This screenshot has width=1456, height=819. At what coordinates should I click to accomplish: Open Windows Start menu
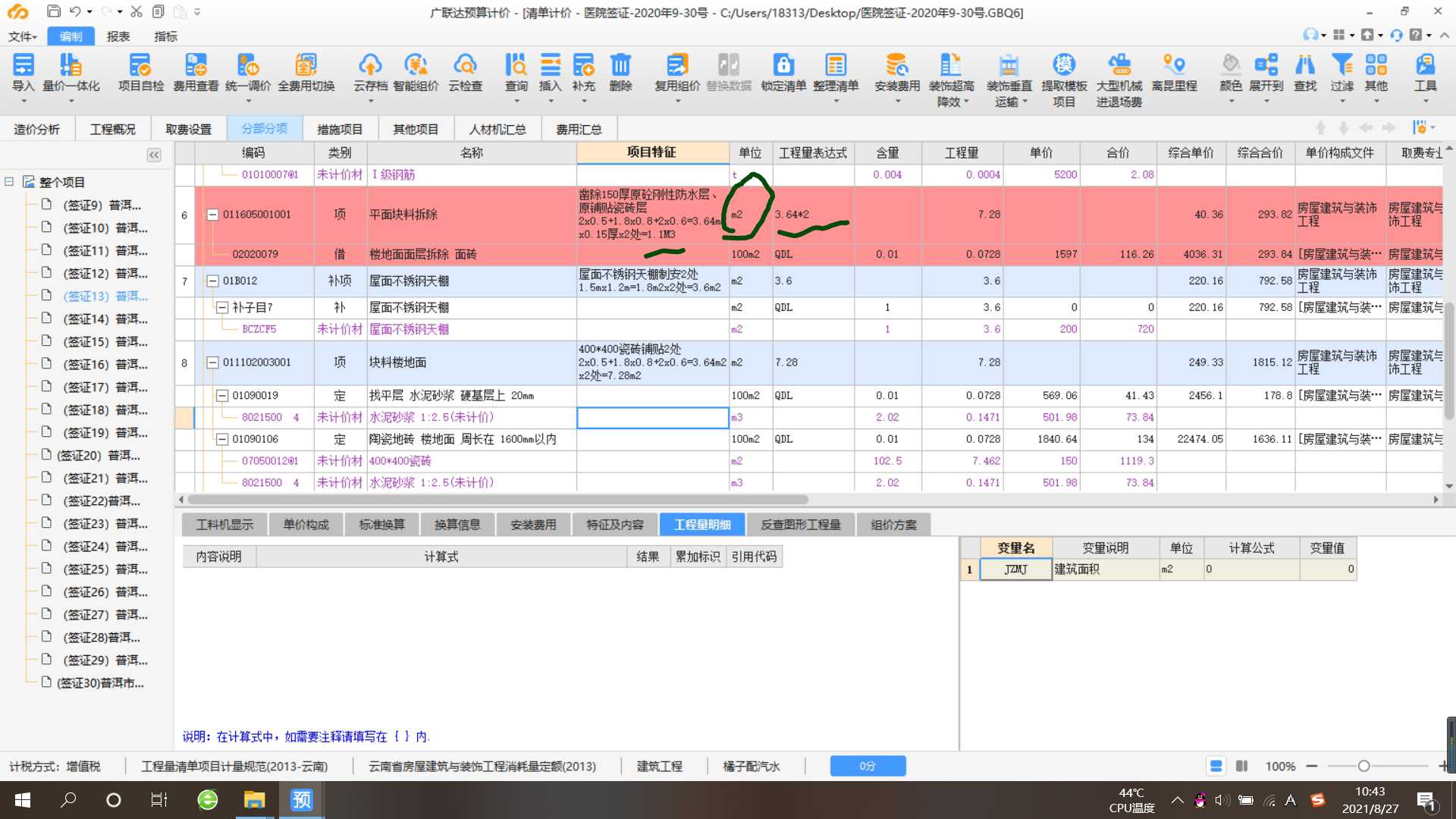pyautogui.click(x=23, y=800)
